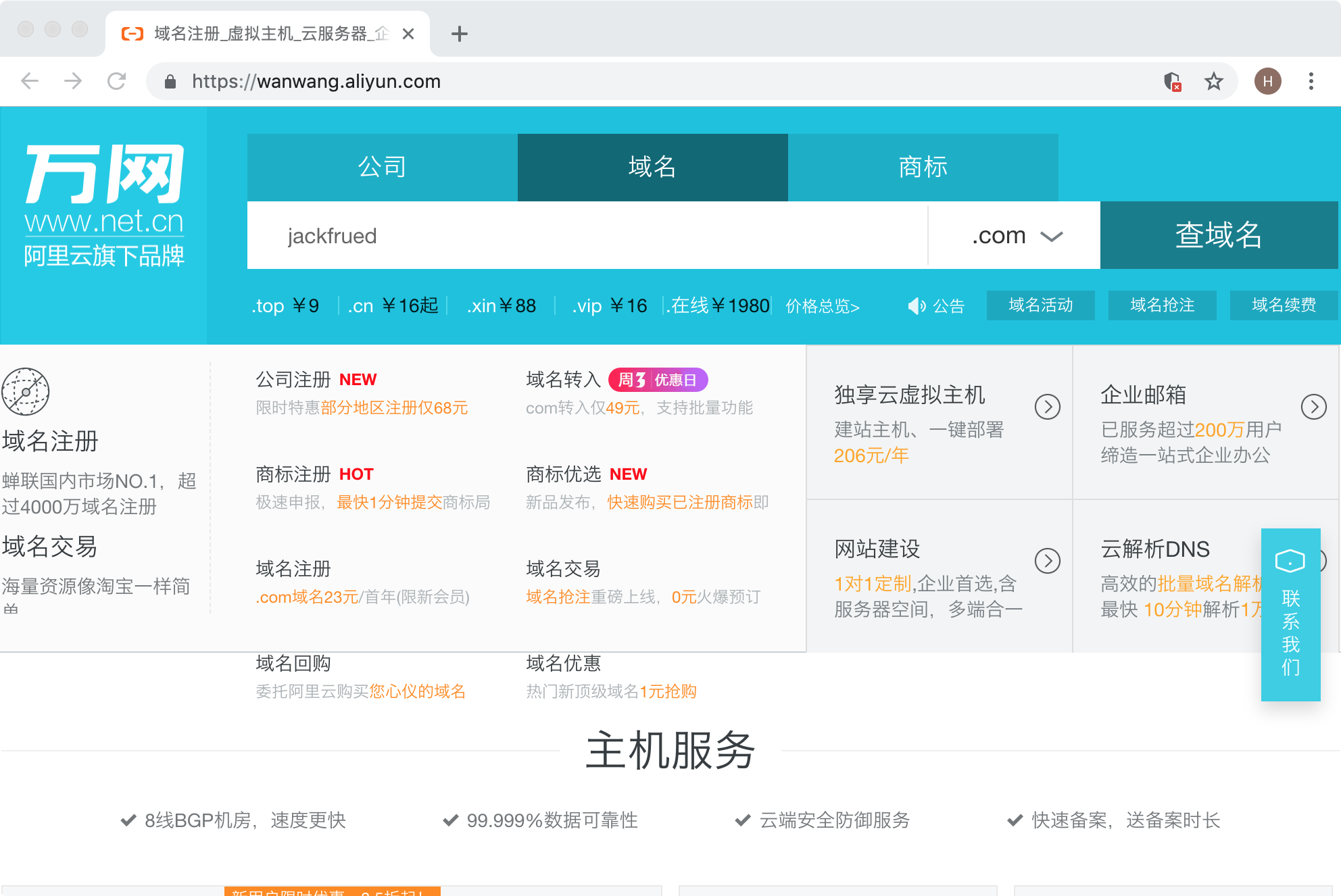Screen dimensions: 1341x896
Task: Open the browser three-dot menu
Action: (x=1311, y=82)
